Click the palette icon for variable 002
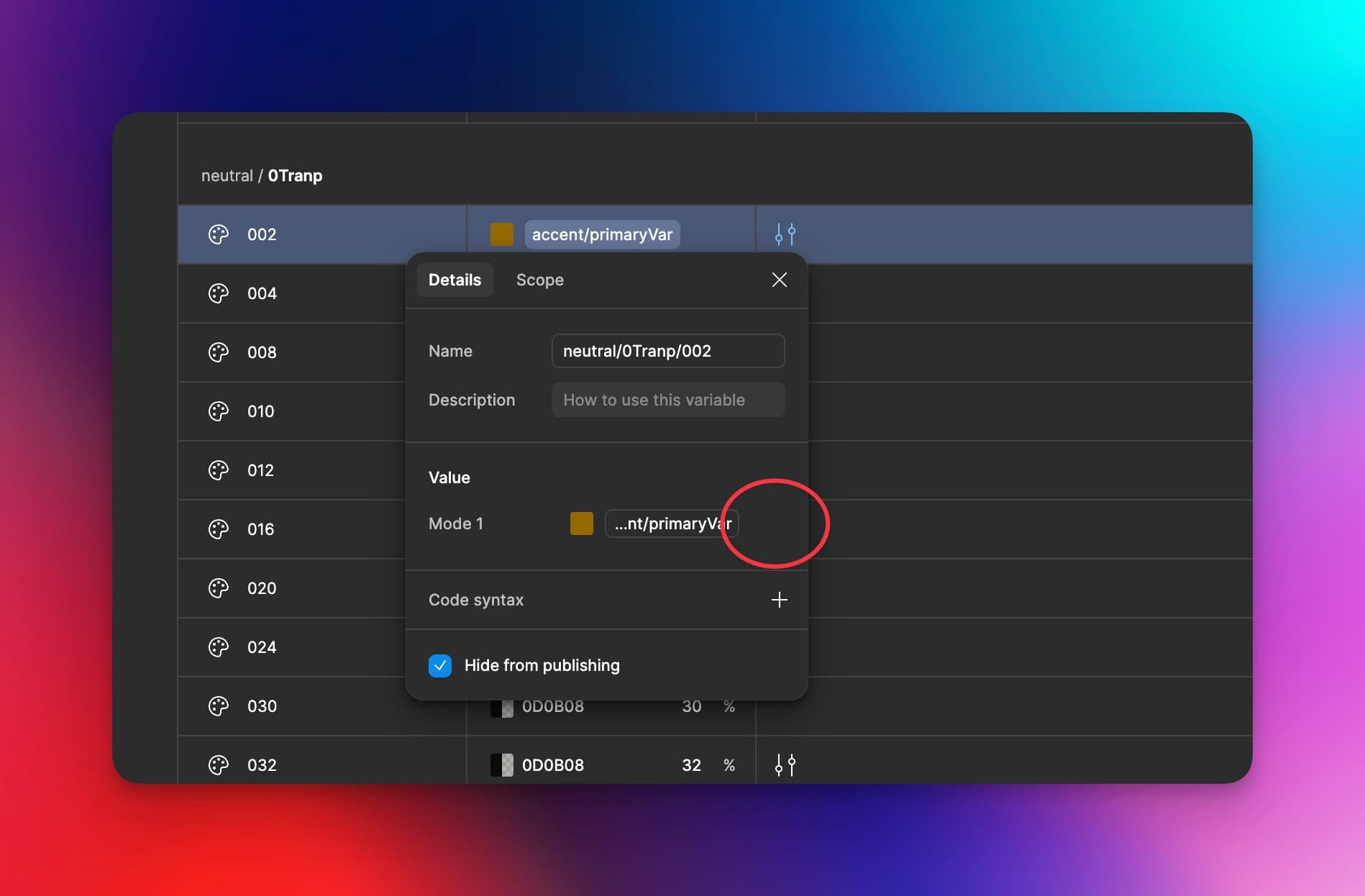This screenshot has height=896, width=1365. point(219,234)
